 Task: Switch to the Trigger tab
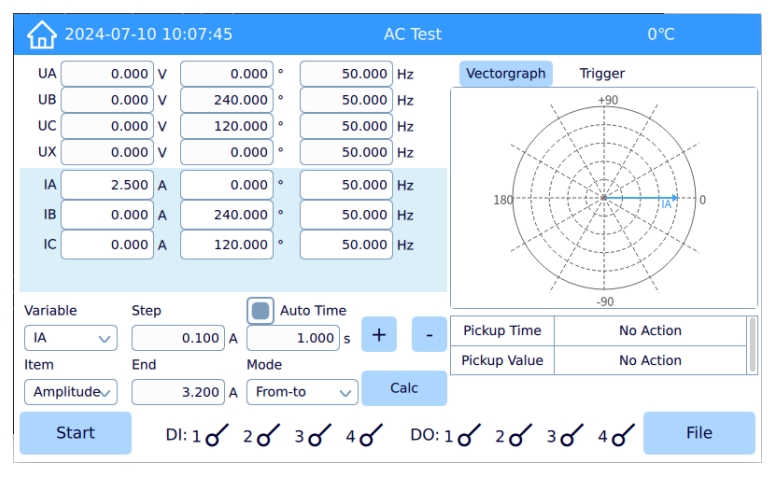pos(602,73)
